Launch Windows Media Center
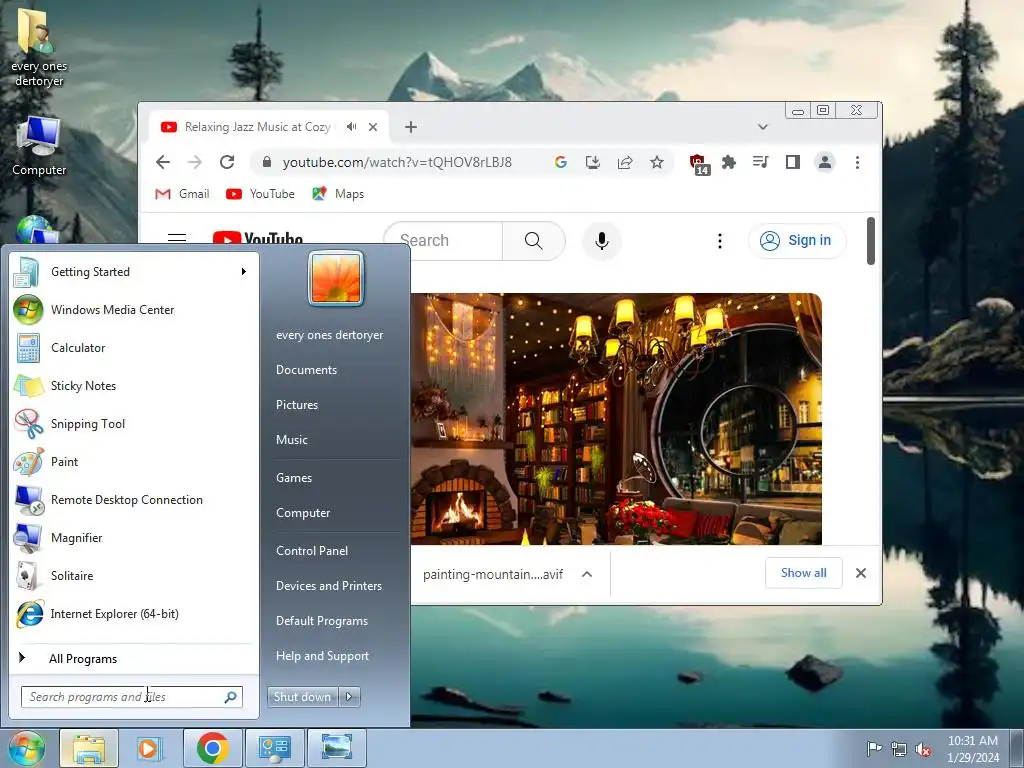 click(134, 310)
